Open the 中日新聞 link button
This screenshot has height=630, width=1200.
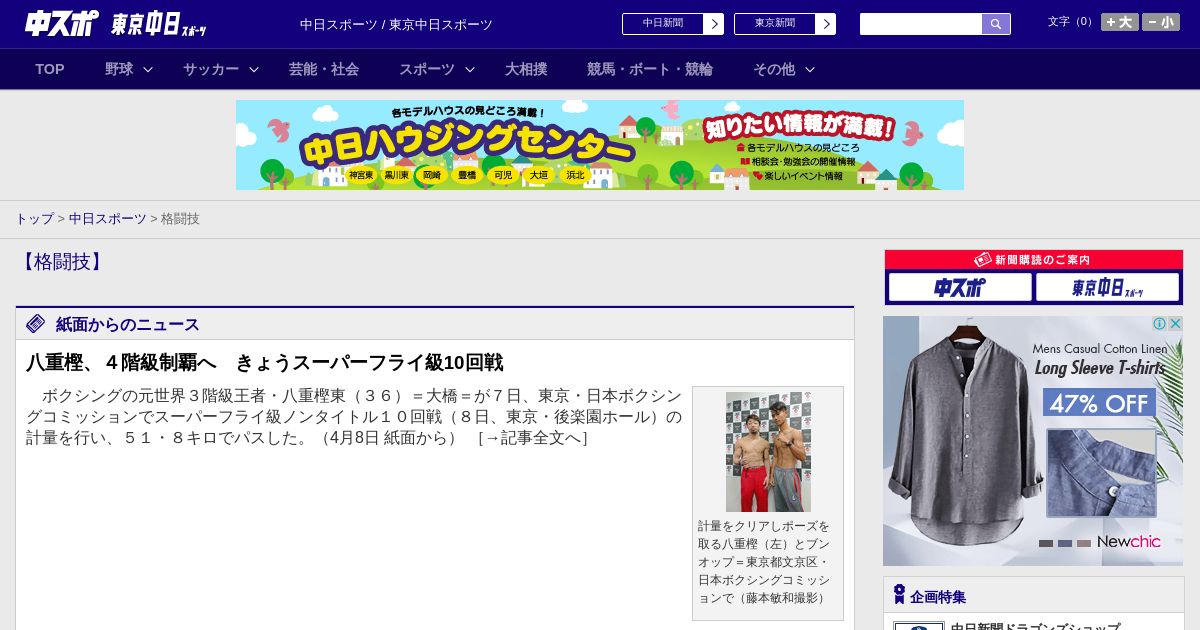point(662,24)
